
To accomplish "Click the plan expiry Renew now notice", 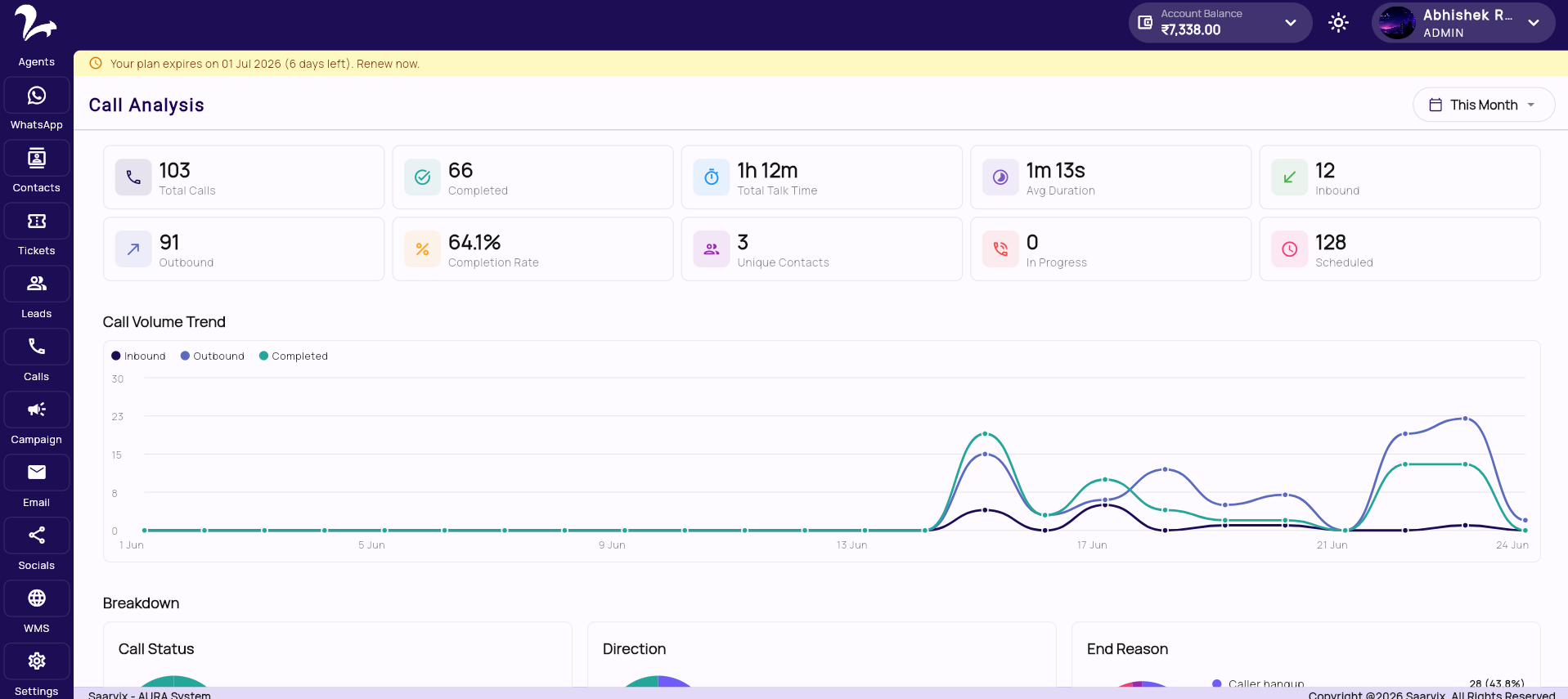I will (x=265, y=64).
